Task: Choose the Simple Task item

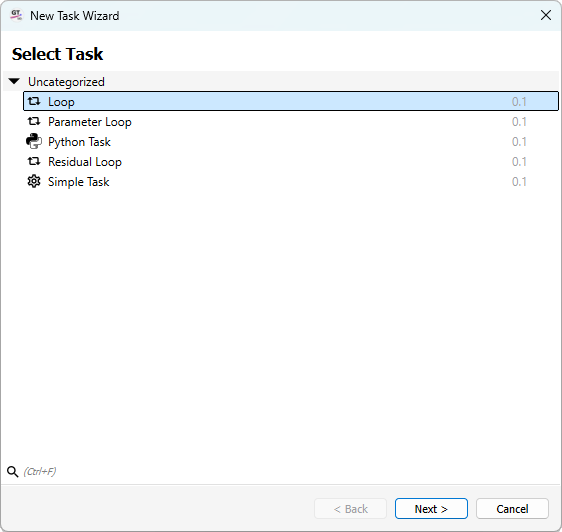Action: pos(291,182)
